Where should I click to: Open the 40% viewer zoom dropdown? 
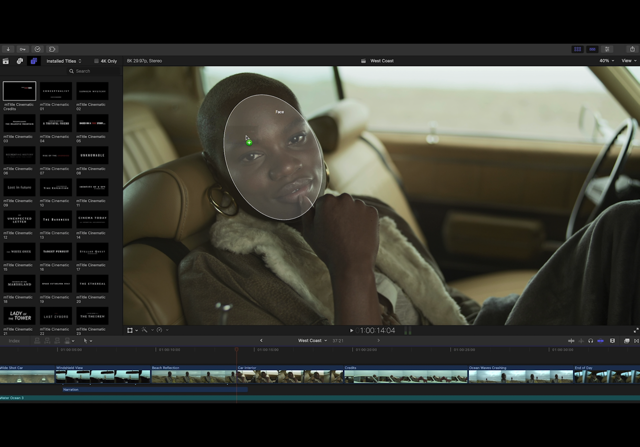pos(607,61)
